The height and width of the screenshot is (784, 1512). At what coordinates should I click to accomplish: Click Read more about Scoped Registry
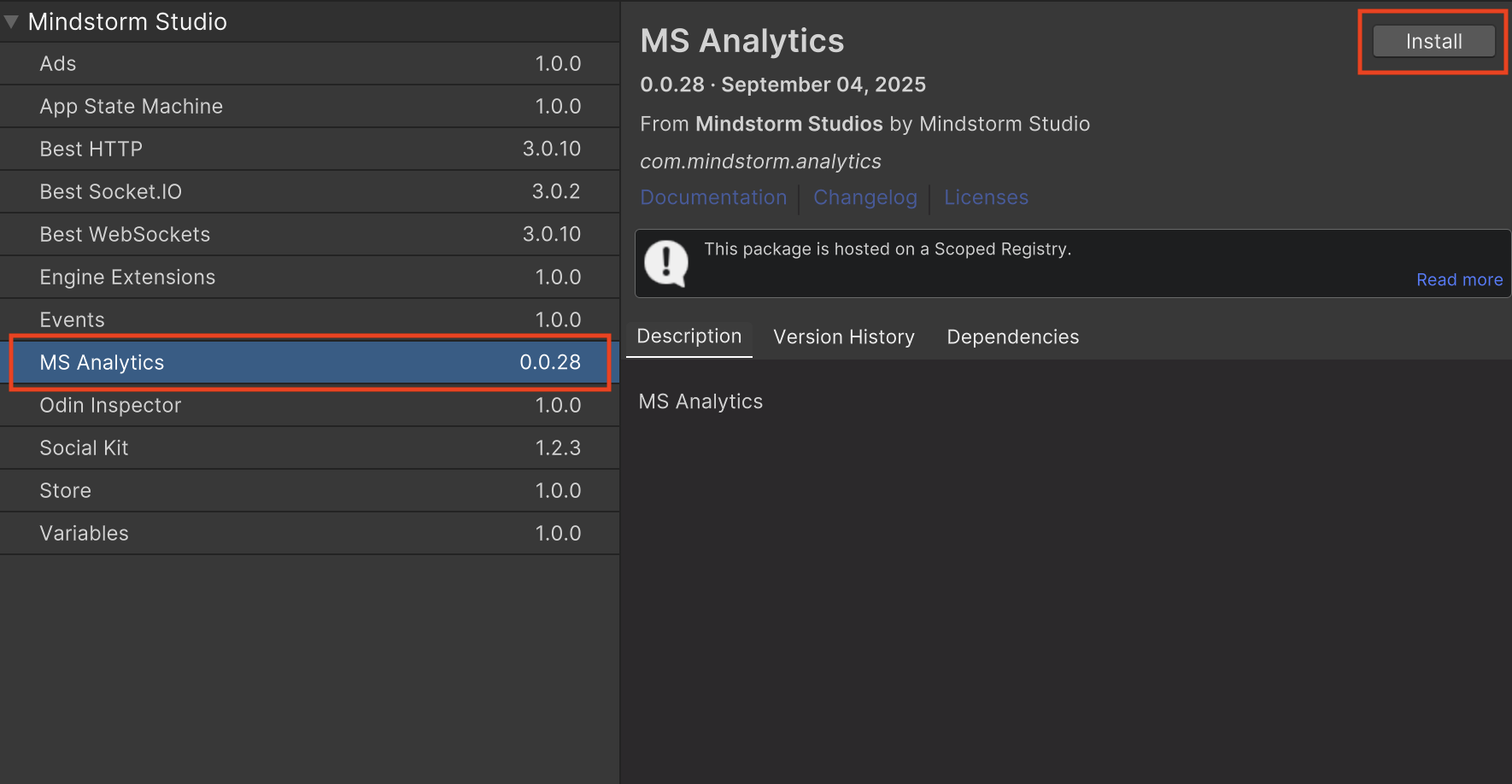click(1459, 279)
